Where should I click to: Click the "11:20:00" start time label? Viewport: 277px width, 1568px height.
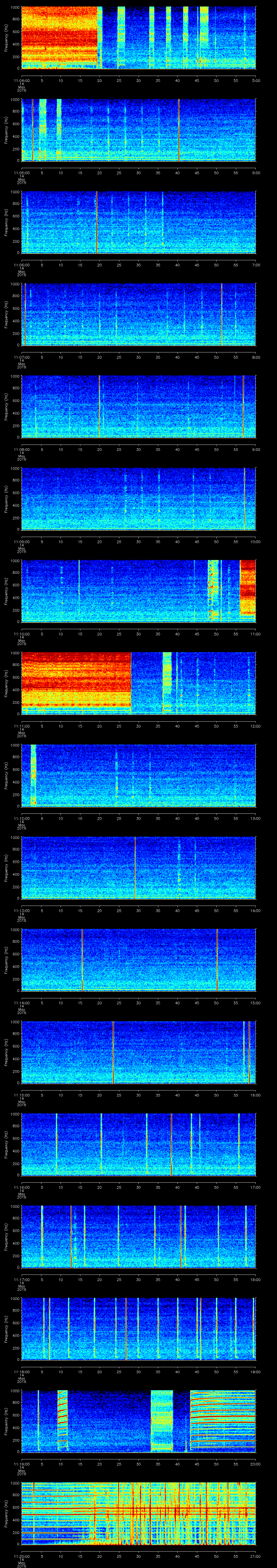[x=21, y=1556]
